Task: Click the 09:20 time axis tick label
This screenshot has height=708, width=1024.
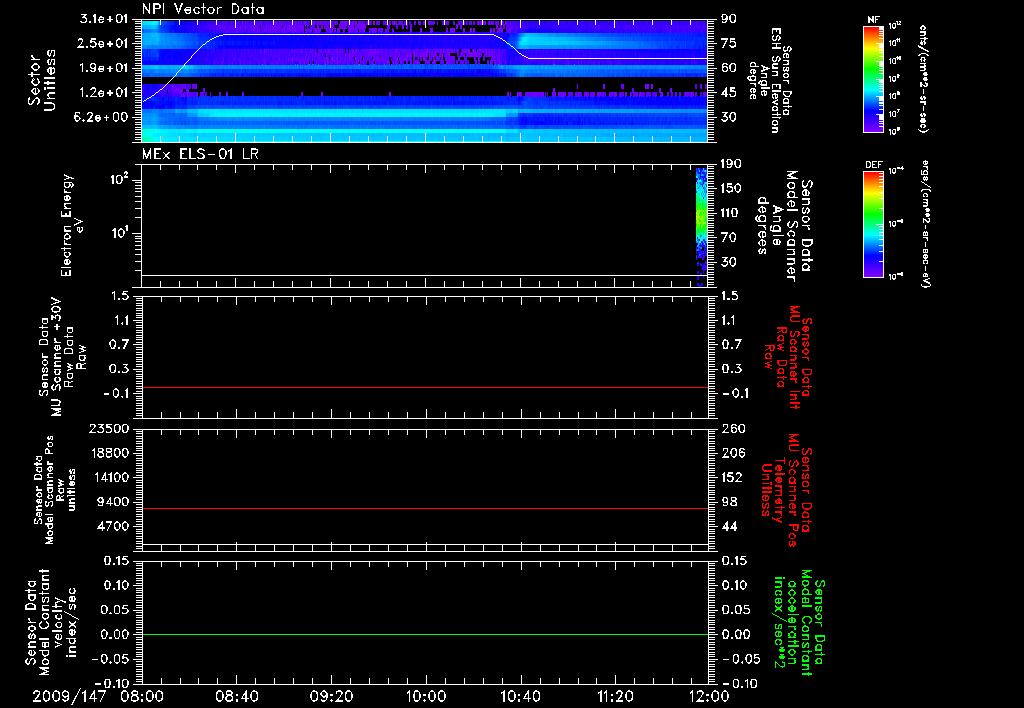Action: click(332, 695)
